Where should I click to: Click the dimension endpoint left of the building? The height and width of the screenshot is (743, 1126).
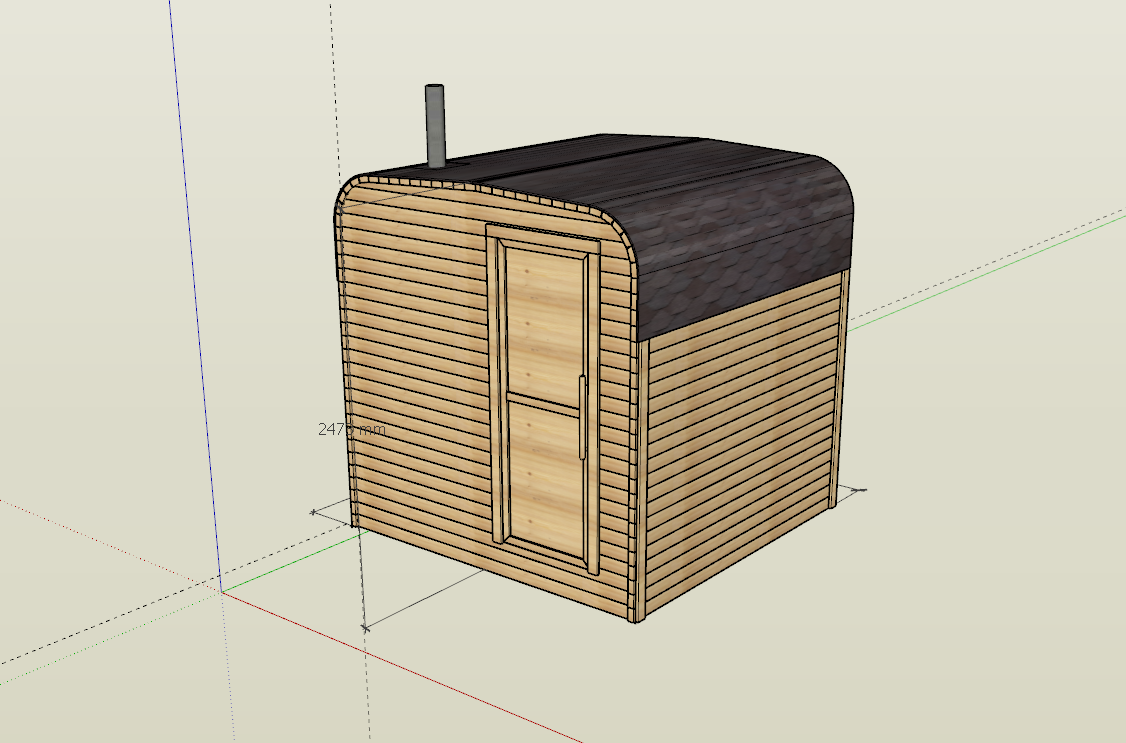click(x=314, y=511)
